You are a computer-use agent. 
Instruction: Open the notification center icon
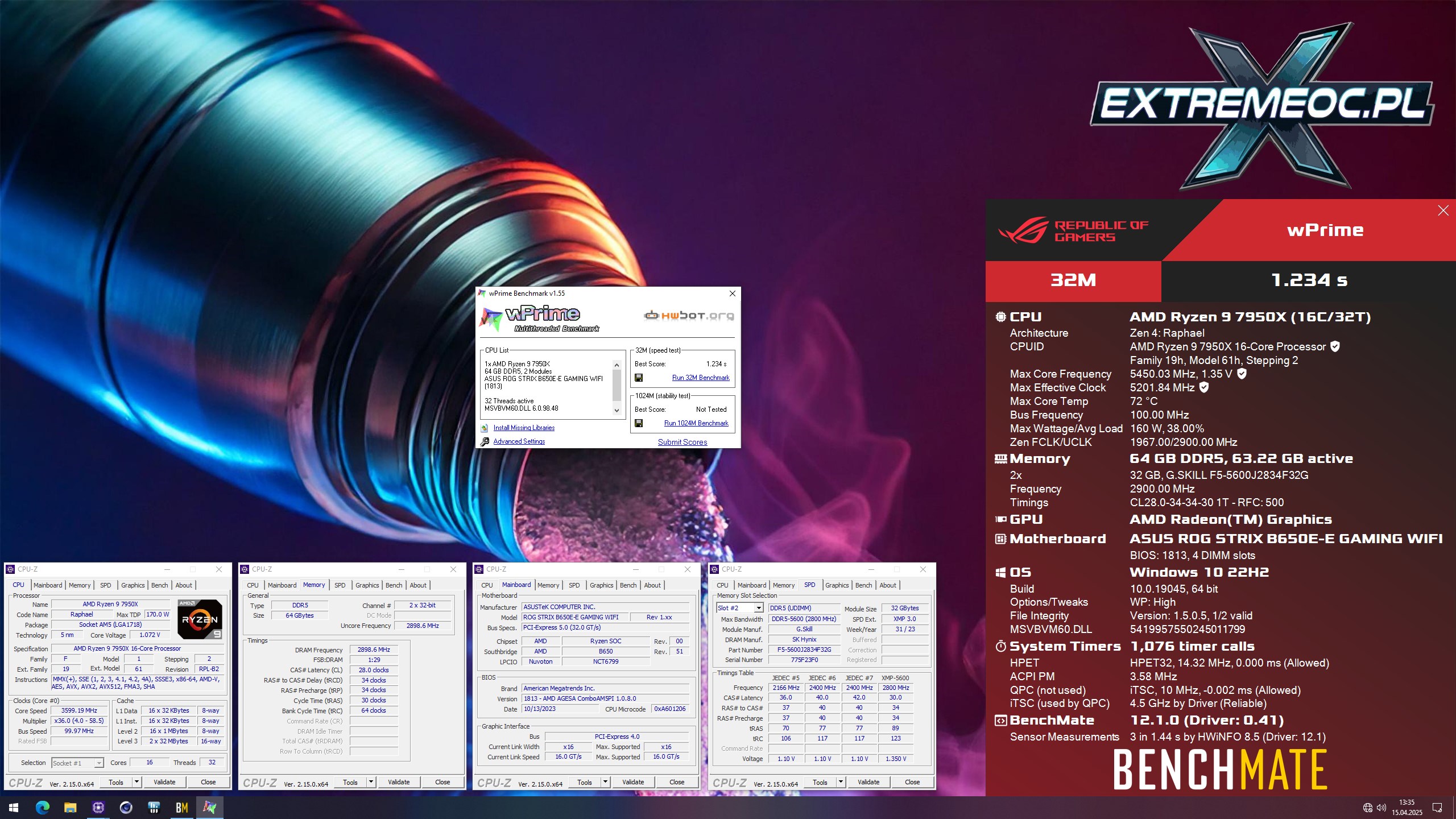[1437, 808]
